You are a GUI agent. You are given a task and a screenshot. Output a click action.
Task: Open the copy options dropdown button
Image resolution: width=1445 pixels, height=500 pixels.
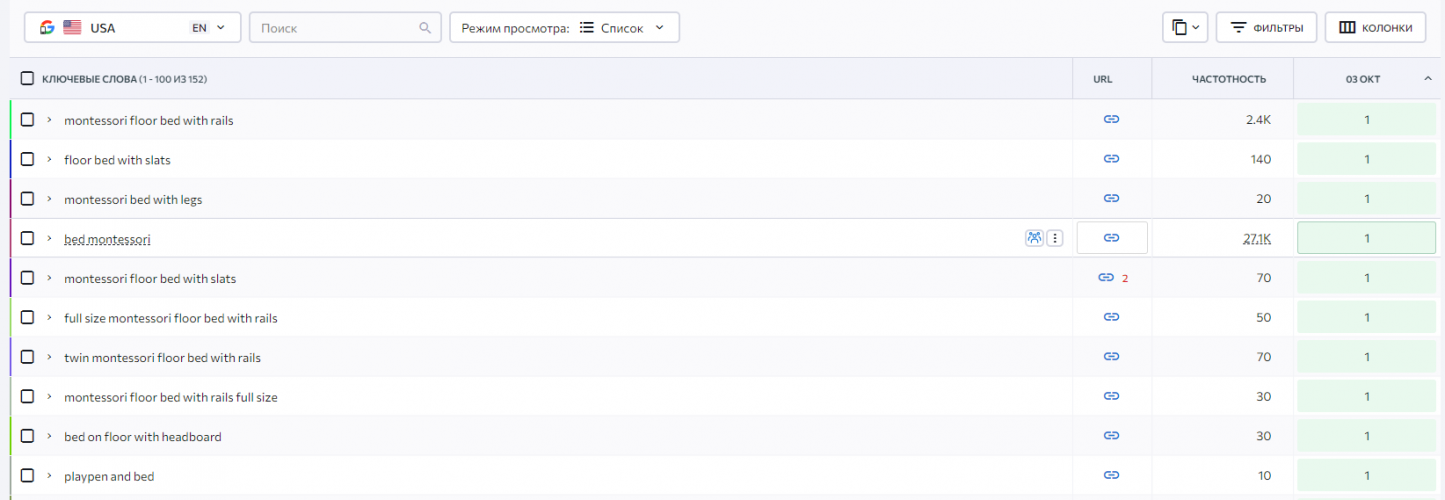[x=1186, y=28]
